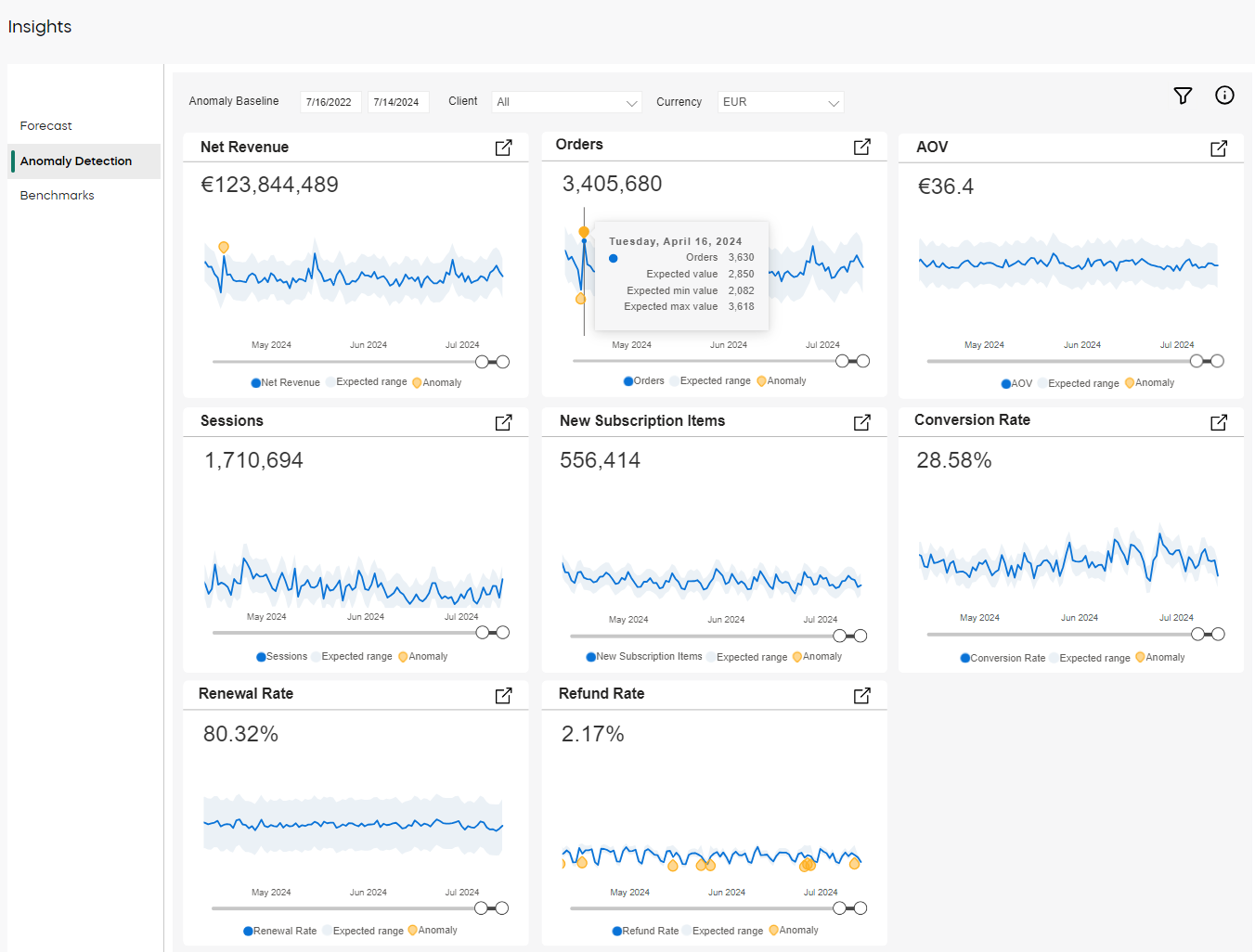The width and height of the screenshot is (1255, 952).
Task: Toggle Anomaly legend in Net Revenue chart
Action: pyautogui.click(x=436, y=382)
